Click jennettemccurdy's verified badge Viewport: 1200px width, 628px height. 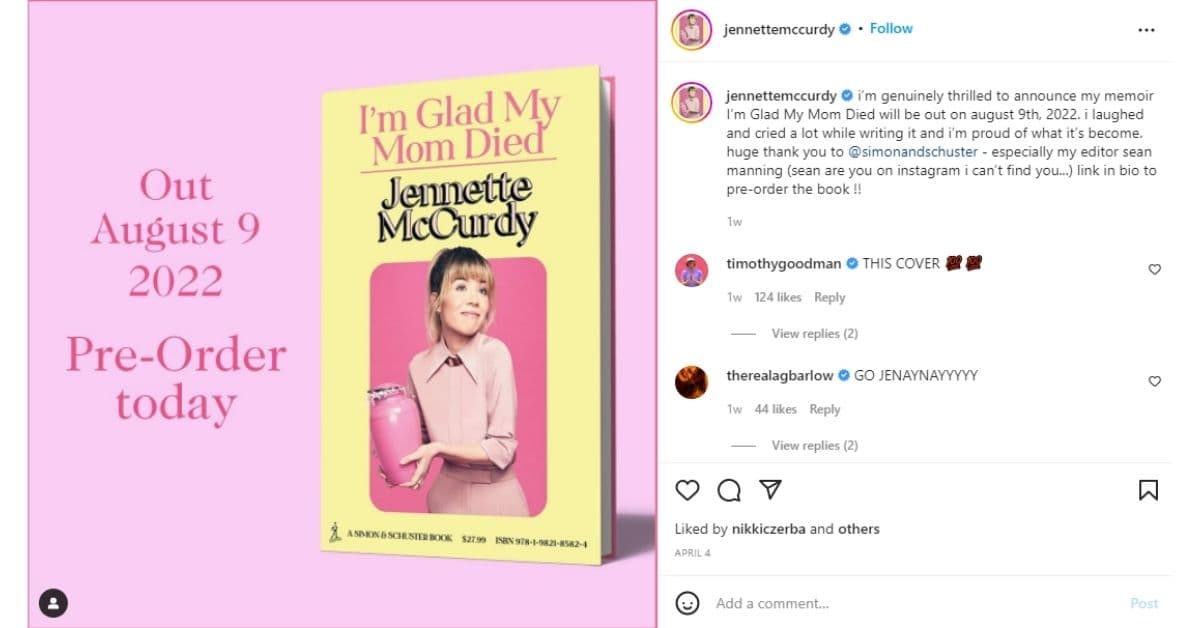tap(845, 28)
